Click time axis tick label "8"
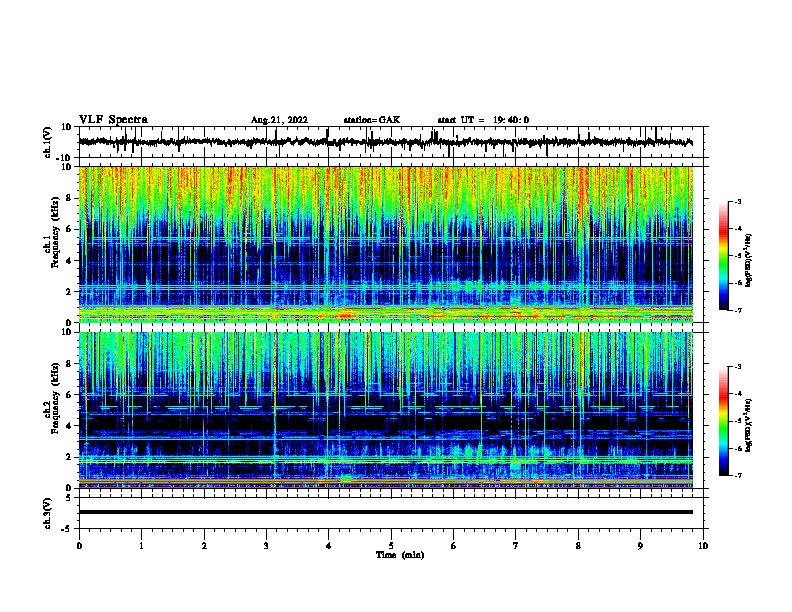The width and height of the screenshot is (792, 612). point(578,546)
